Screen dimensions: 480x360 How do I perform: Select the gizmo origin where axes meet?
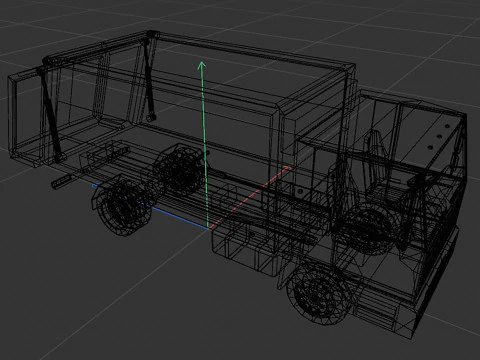coord(209,229)
